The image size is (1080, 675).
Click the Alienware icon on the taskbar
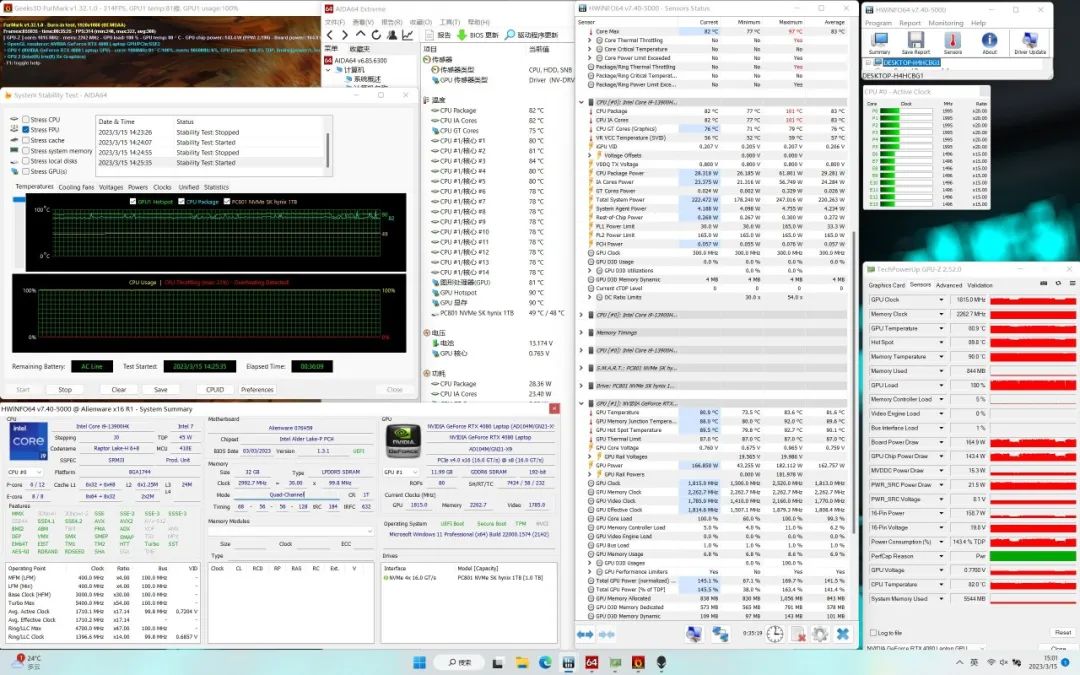click(661, 663)
